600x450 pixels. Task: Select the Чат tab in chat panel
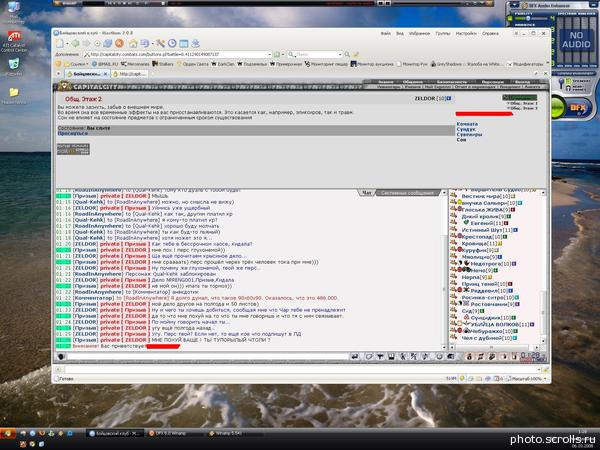[x=367, y=192]
